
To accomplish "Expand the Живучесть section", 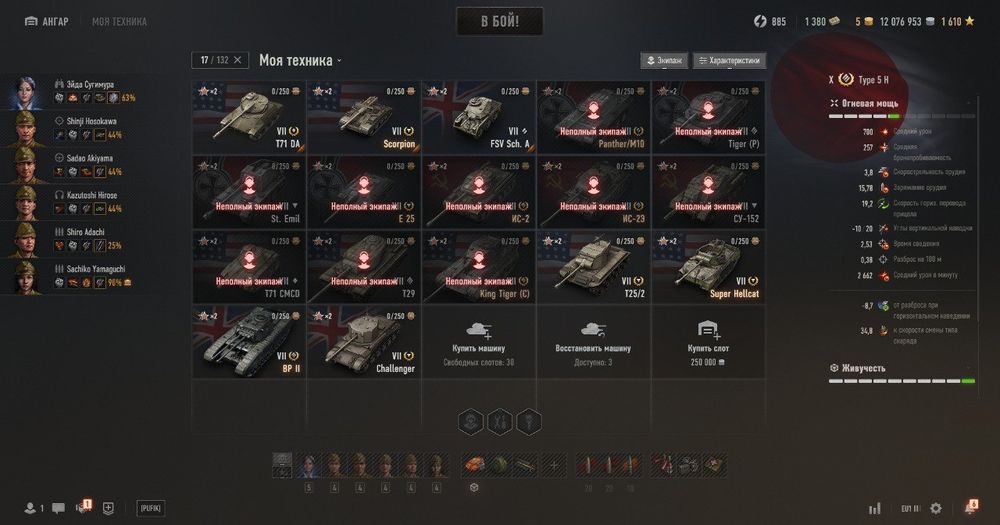I will 858,368.
